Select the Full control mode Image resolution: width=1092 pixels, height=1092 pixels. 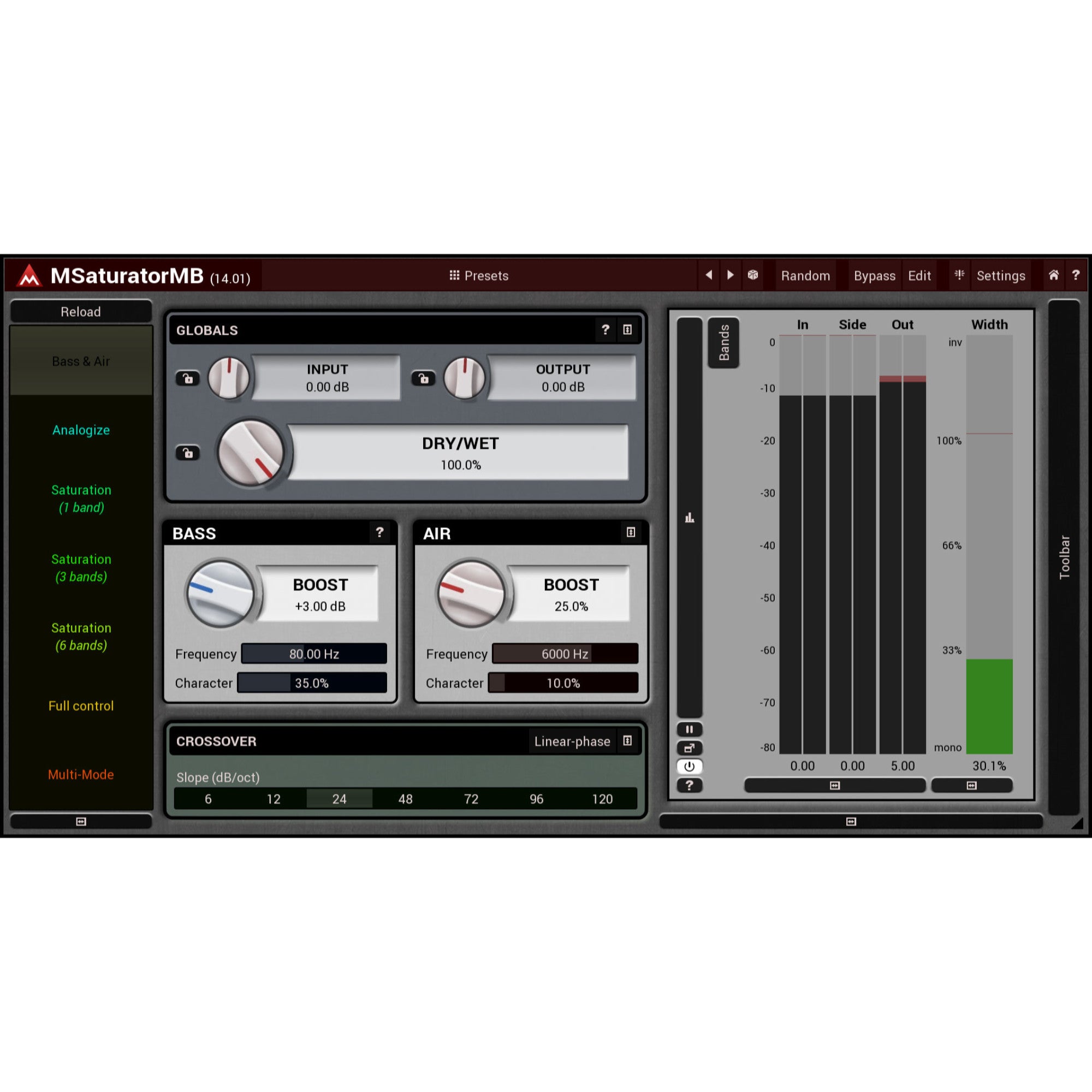pos(81,705)
